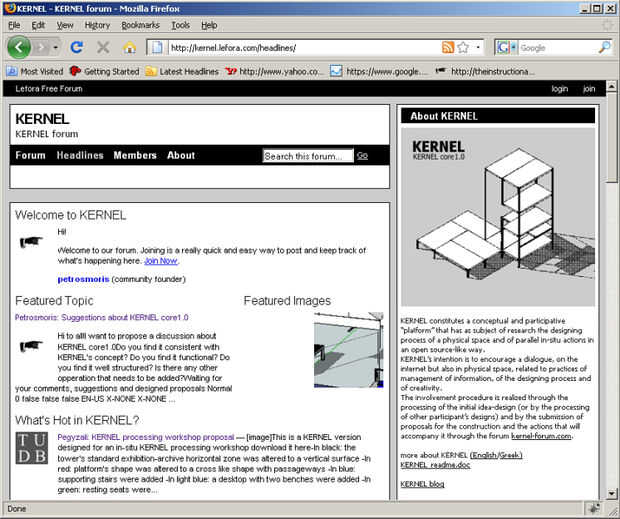This screenshot has height=519, width=620.
Task: Open the theinstructiona bookmark
Action: coord(484,72)
